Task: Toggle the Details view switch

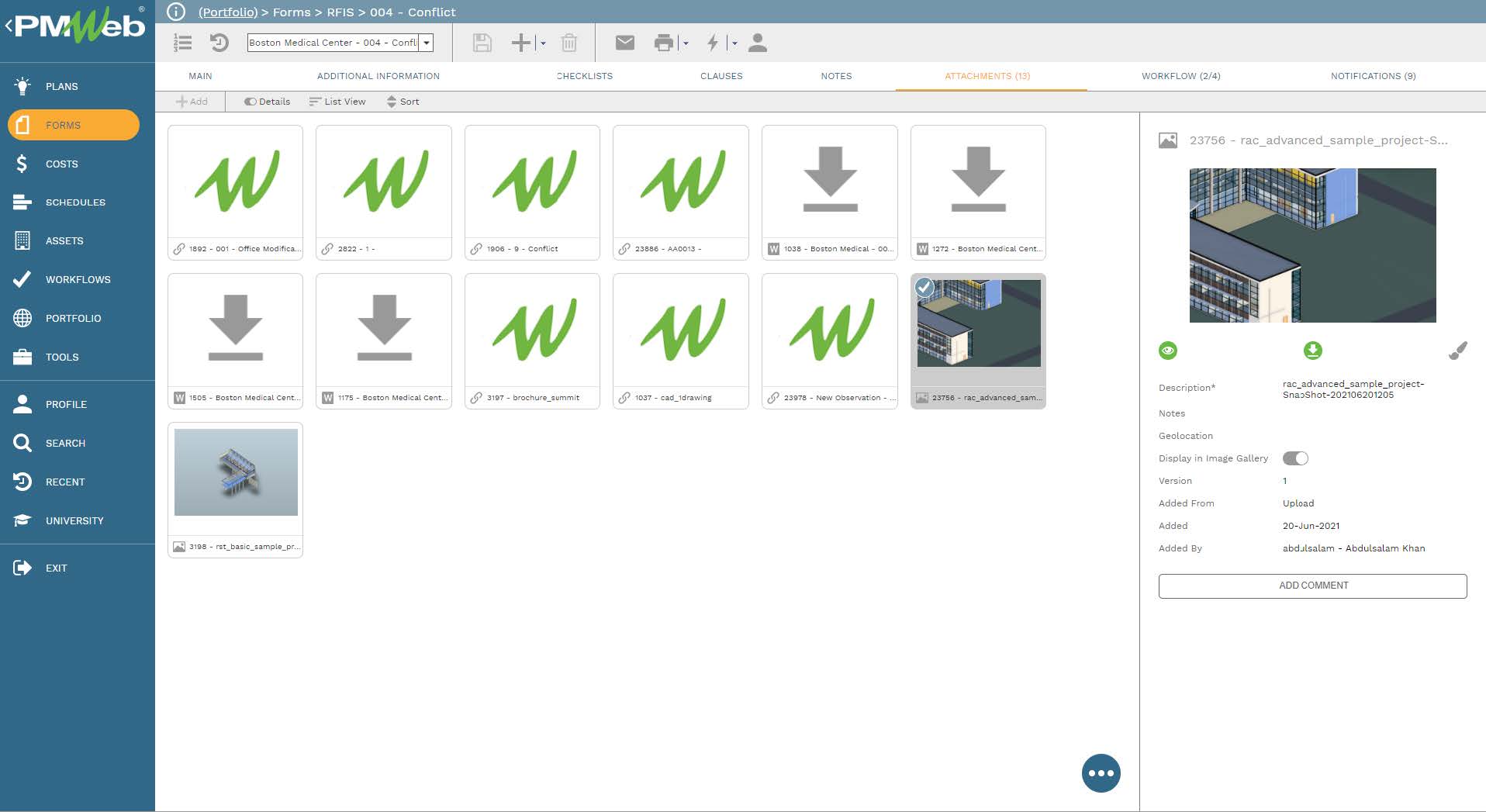Action: coord(267,102)
